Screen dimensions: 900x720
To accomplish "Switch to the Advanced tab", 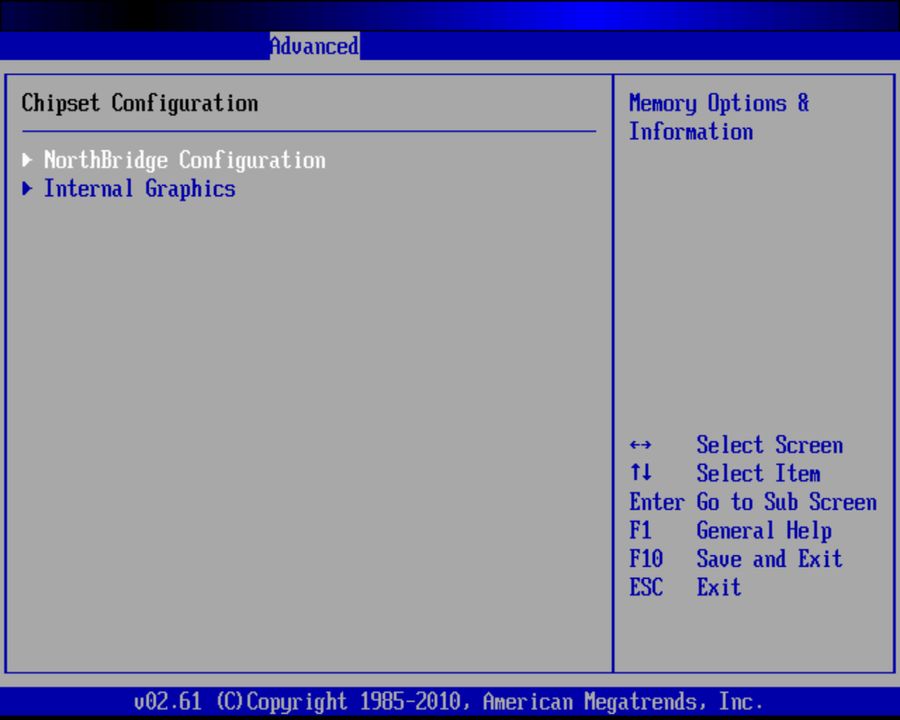I will [x=313, y=46].
